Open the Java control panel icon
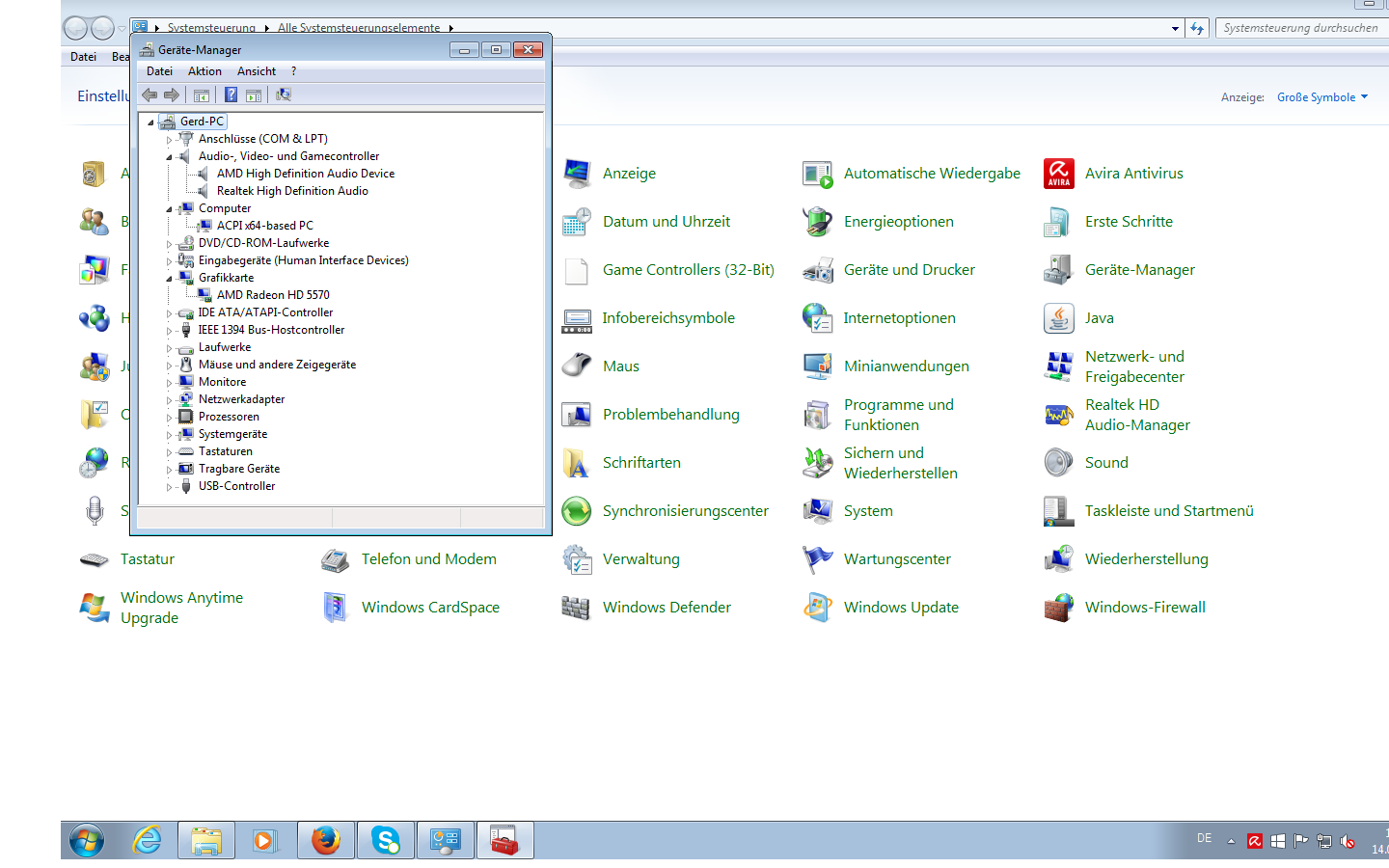This screenshot has width=1389, height=868. coord(1059,318)
